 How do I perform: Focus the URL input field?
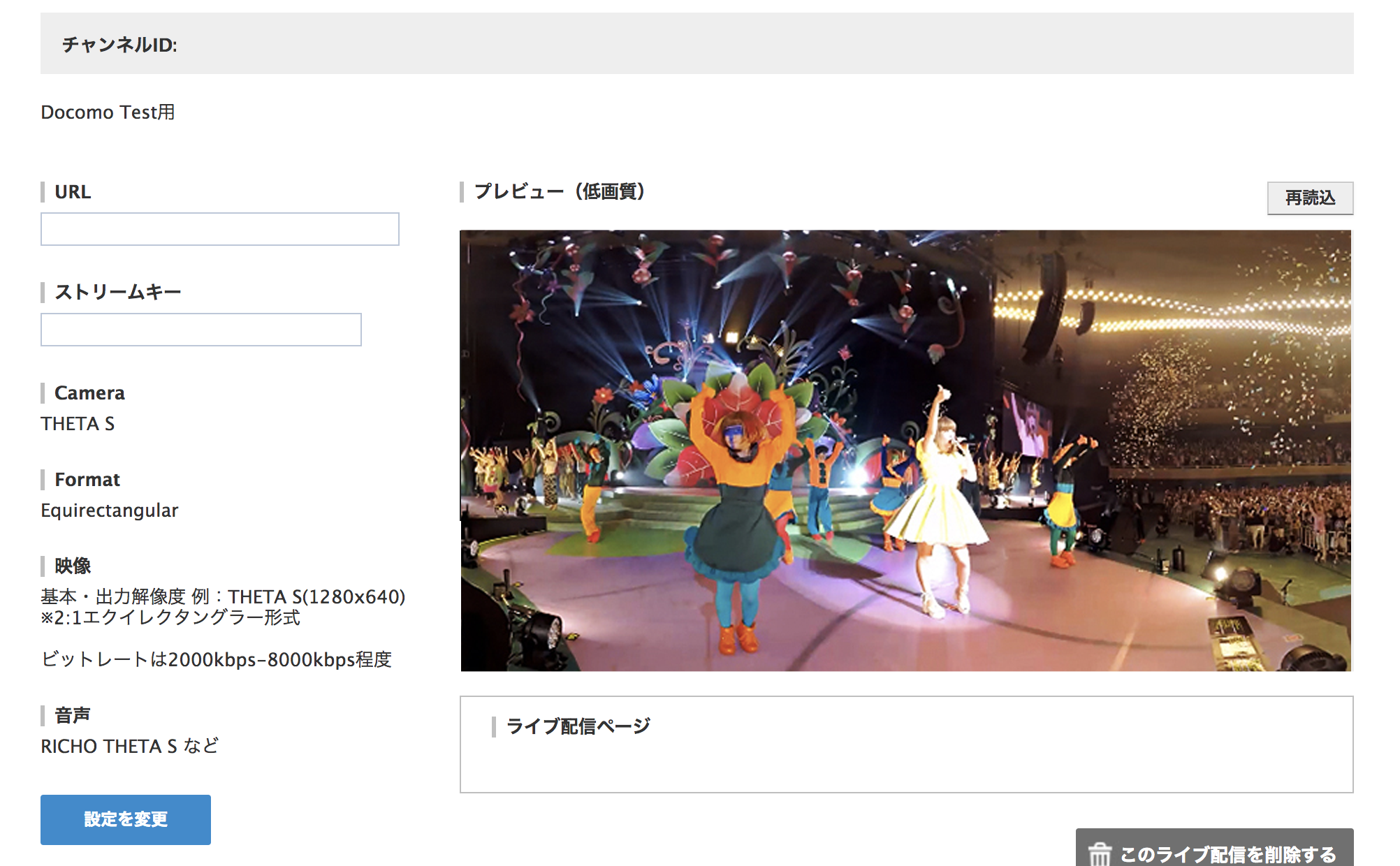(220, 229)
